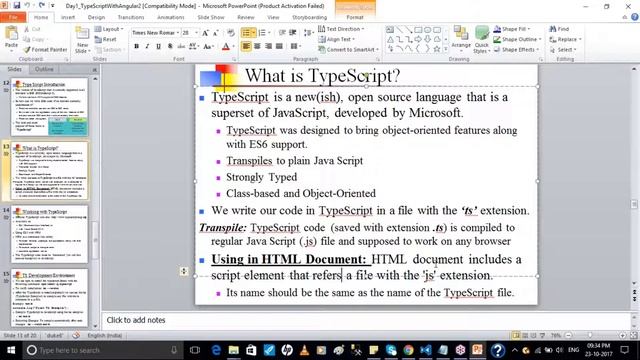Expand the Numbering list dropdown
This screenshot has height=360, width=640.
(x=269, y=33)
